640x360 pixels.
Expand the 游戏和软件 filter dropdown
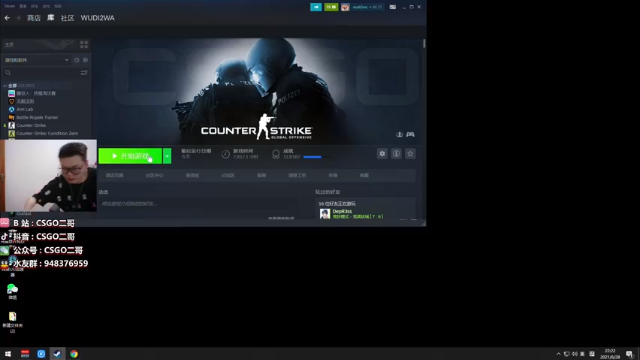(x=37, y=60)
